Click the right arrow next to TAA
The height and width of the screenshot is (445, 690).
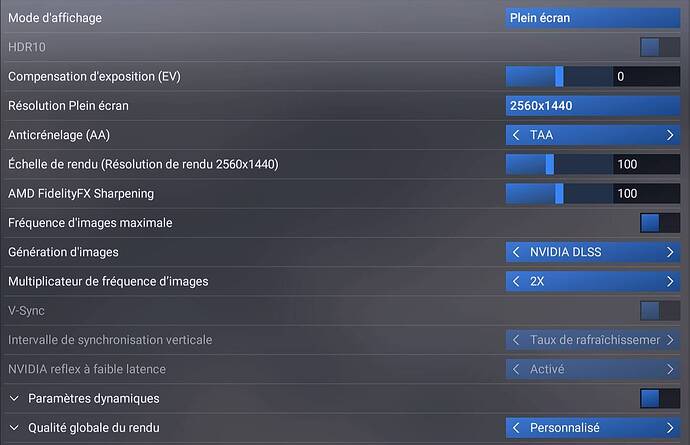(670, 135)
